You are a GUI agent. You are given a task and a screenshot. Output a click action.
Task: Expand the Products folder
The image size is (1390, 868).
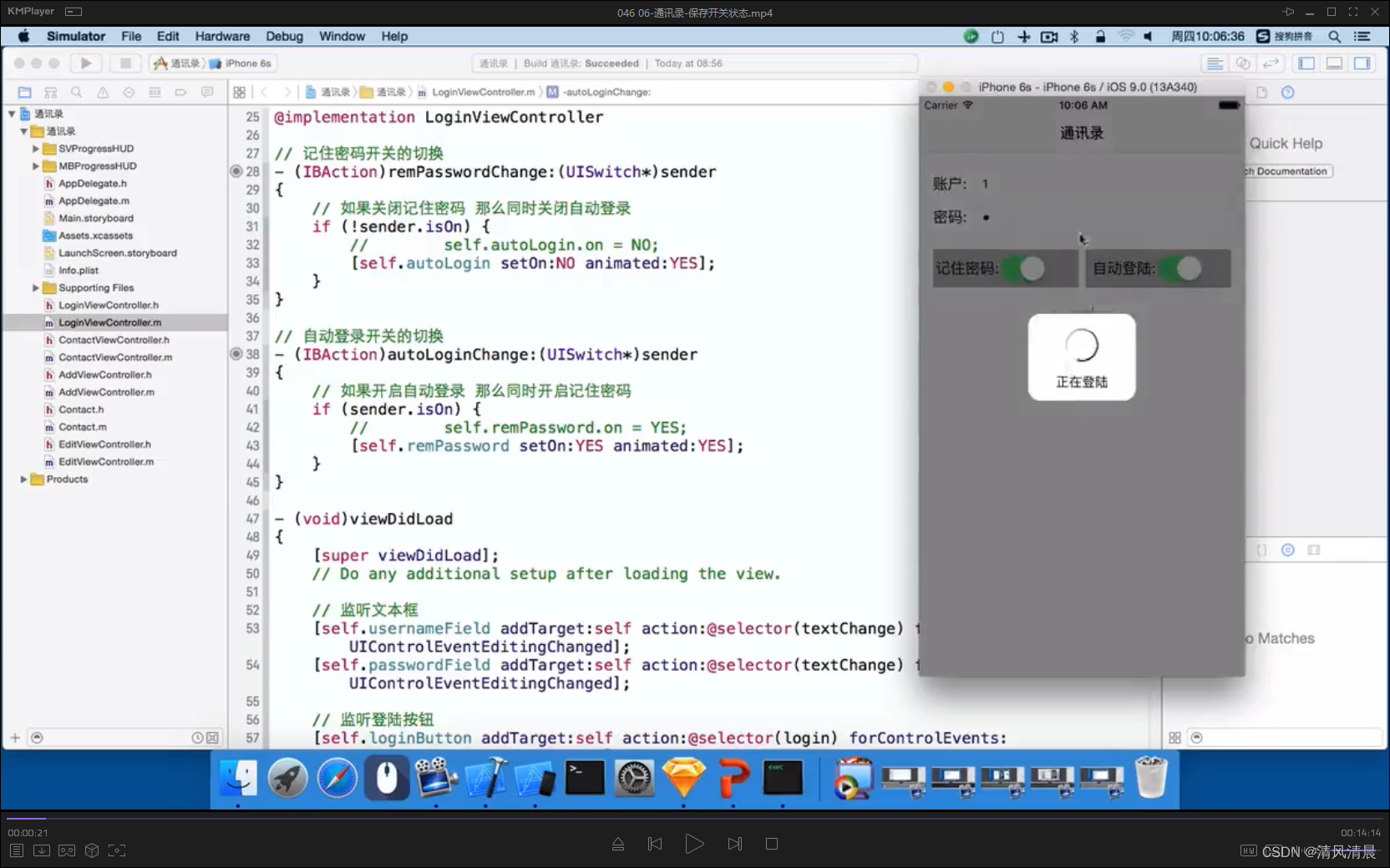[23, 480]
